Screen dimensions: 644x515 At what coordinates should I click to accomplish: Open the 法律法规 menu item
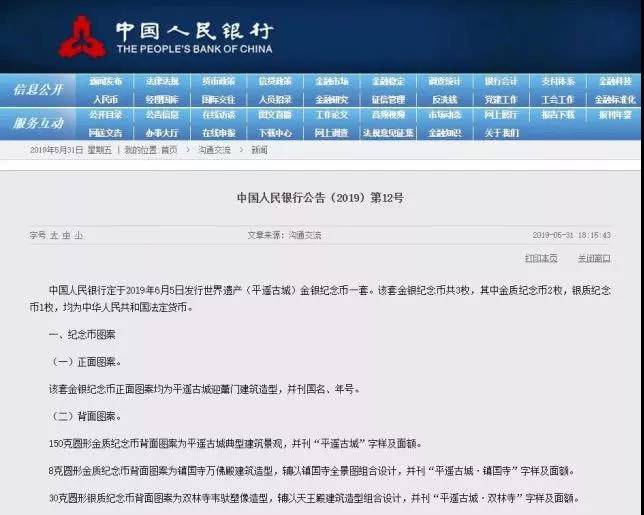point(162,81)
